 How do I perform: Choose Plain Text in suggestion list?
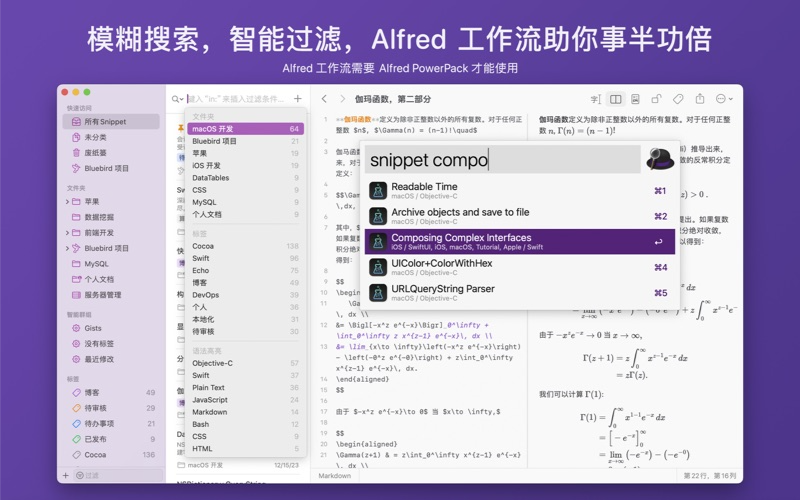245,387
